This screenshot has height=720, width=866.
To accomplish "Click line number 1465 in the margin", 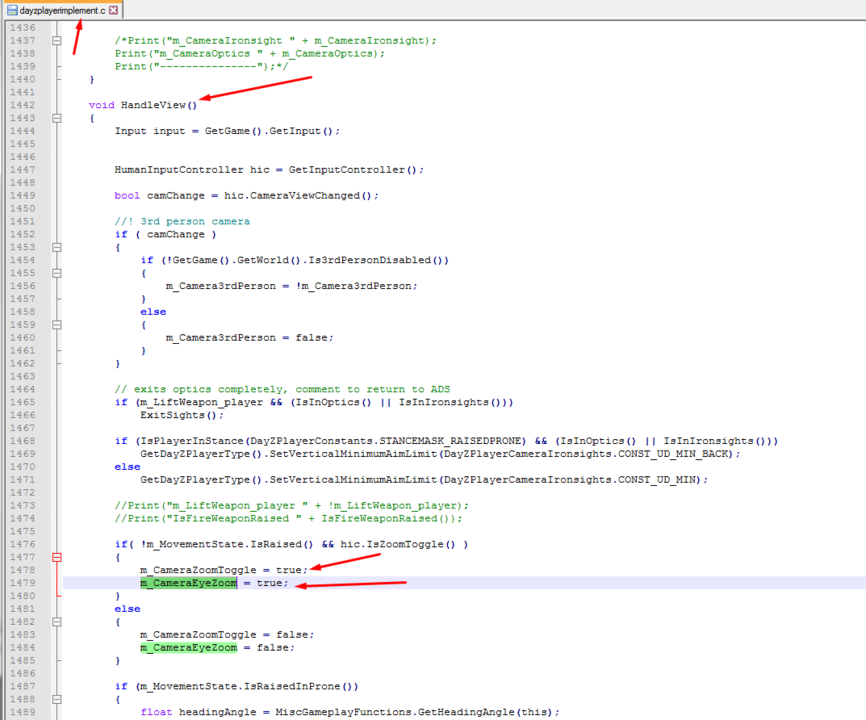I will point(23,402).
